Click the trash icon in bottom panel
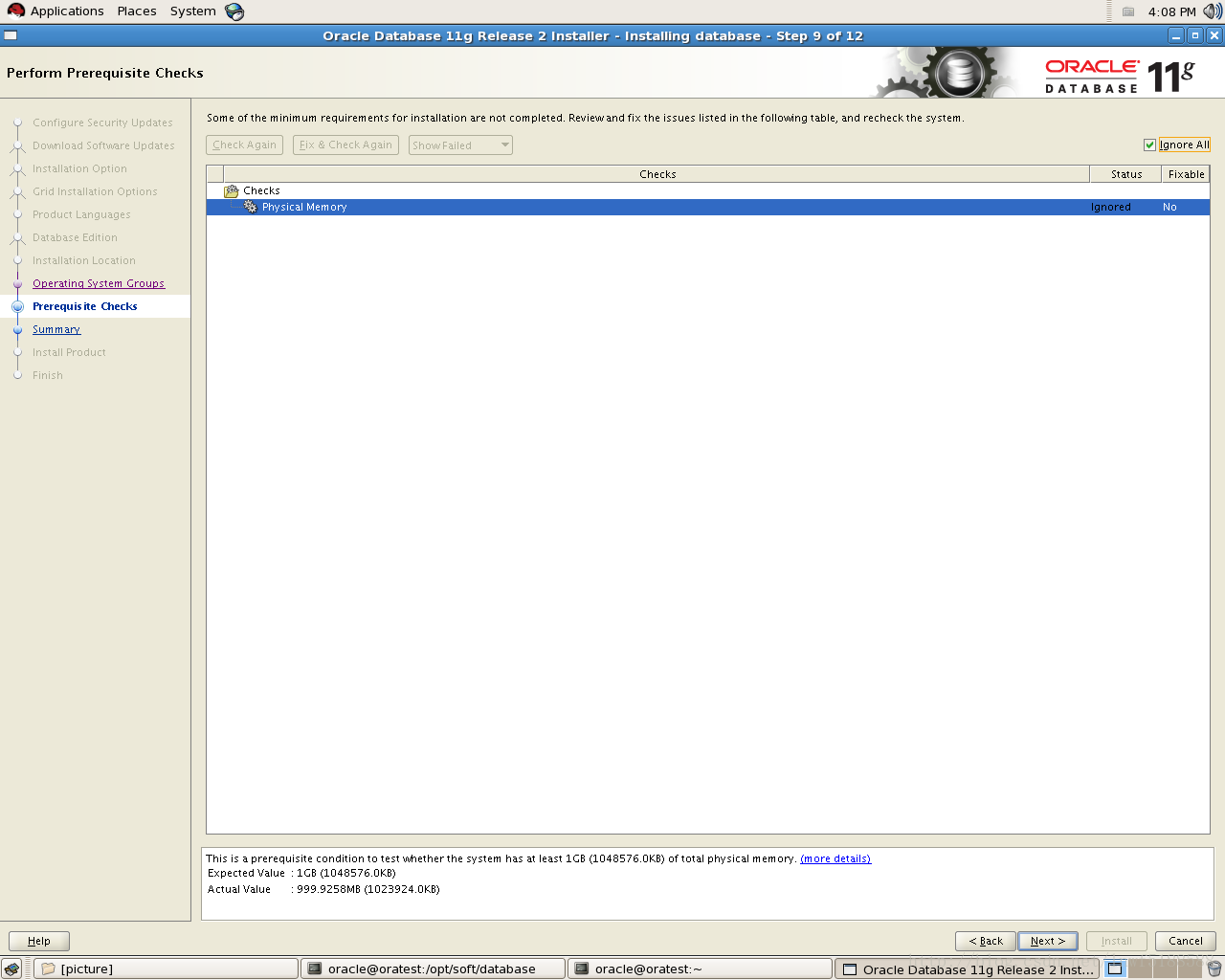Viewport: 1225px width, 980px height. pos(1214,969)
